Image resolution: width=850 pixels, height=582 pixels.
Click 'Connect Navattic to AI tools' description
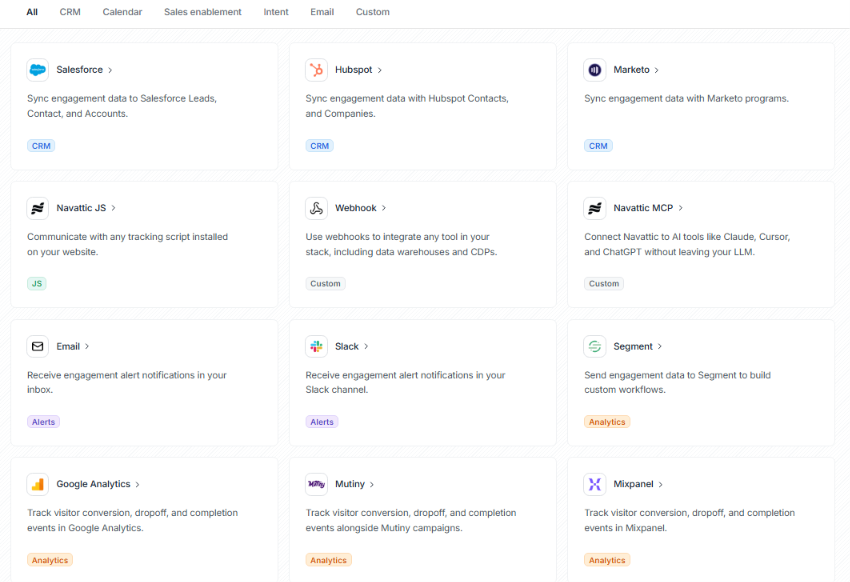pos(687,244)
